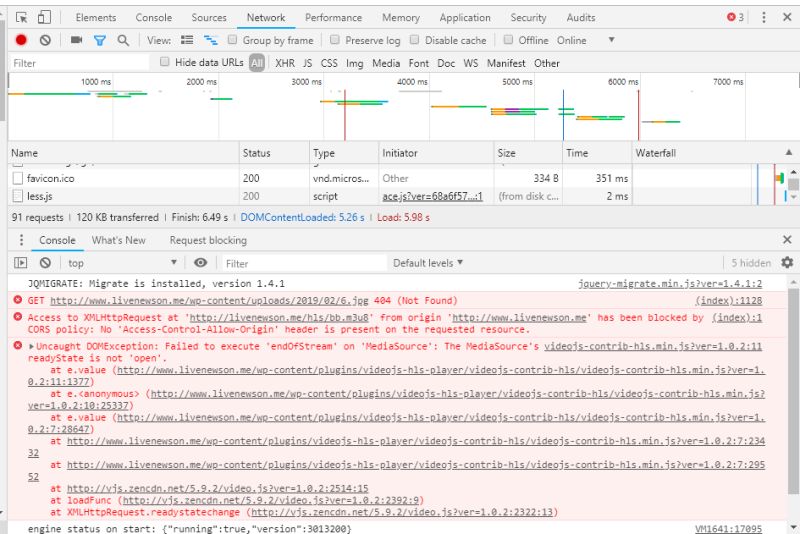Sort requests by Time column header
The width and height of the screenshot is (800, 534).
[597, 152]
